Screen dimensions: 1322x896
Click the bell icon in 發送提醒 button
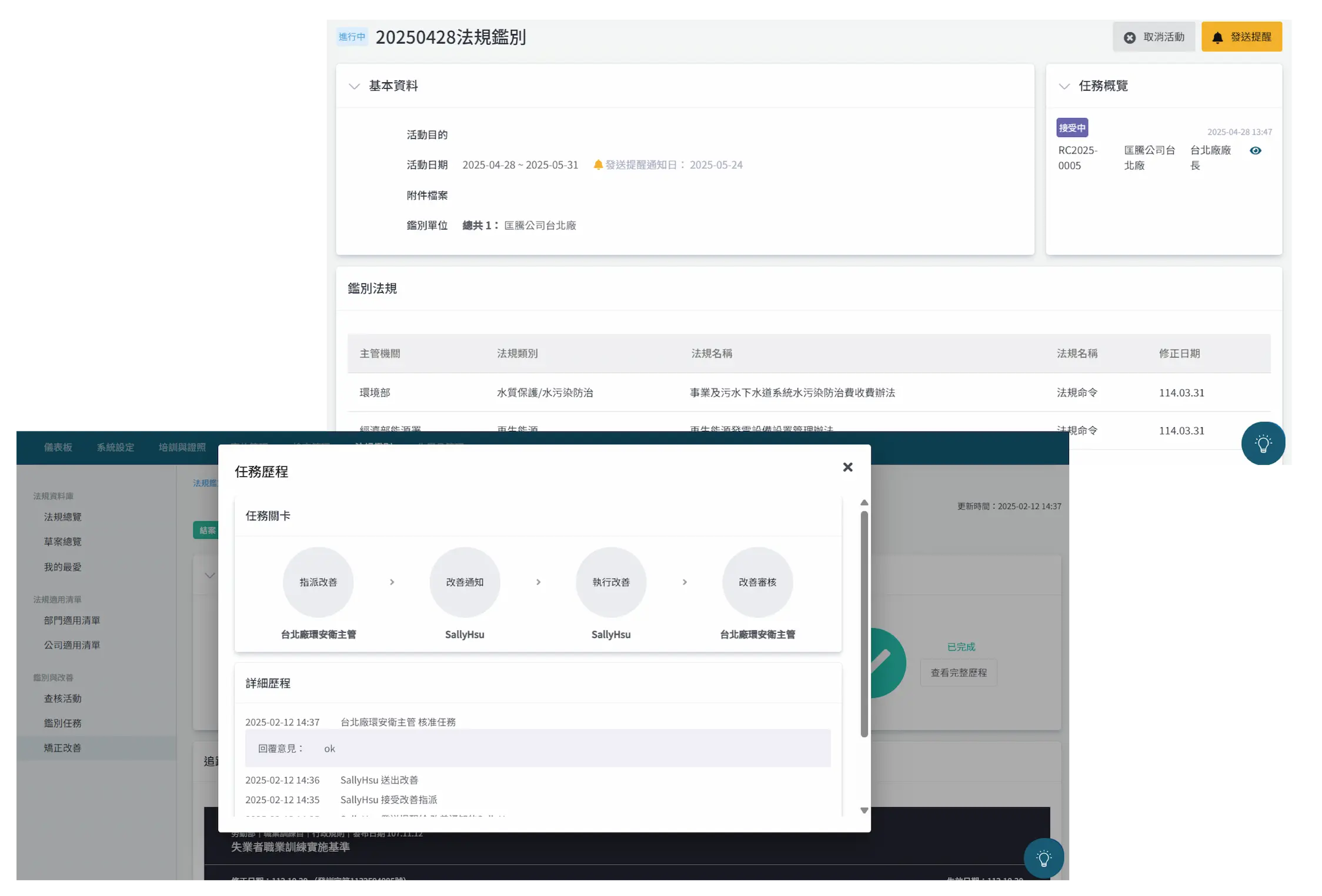(x=1217, y=38)
